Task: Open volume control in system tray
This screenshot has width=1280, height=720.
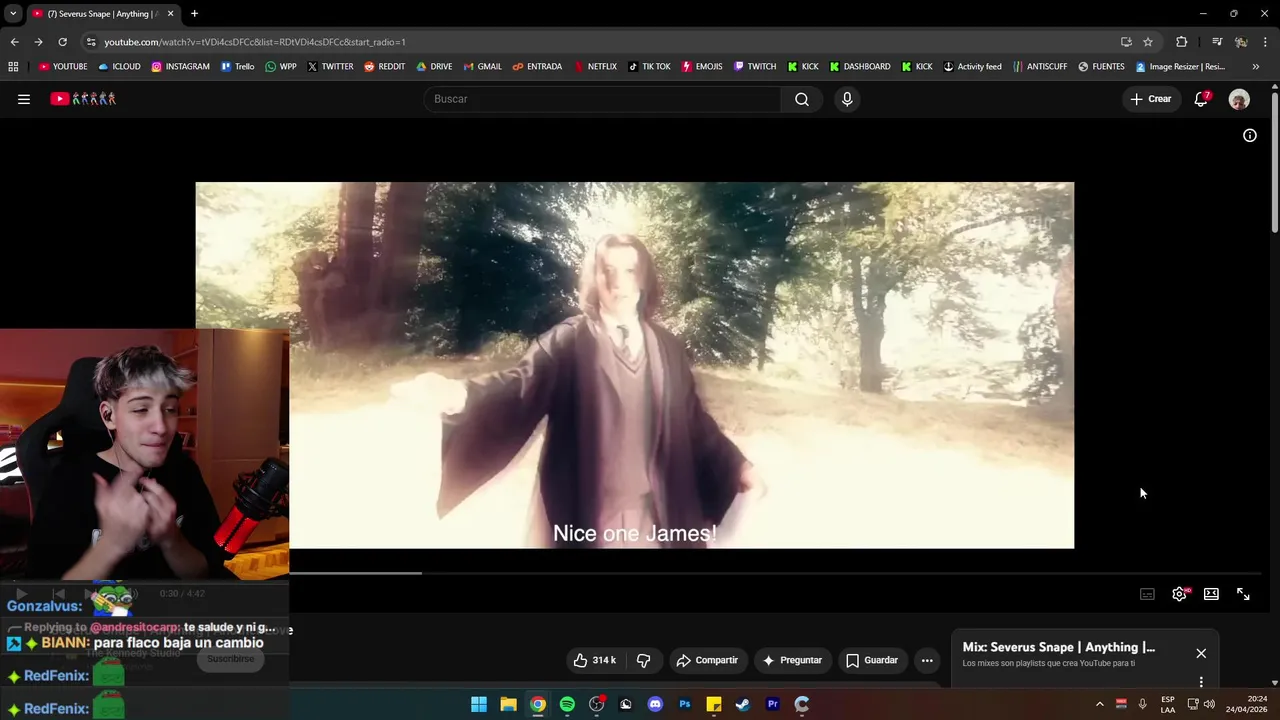Action: [1209, 704]
